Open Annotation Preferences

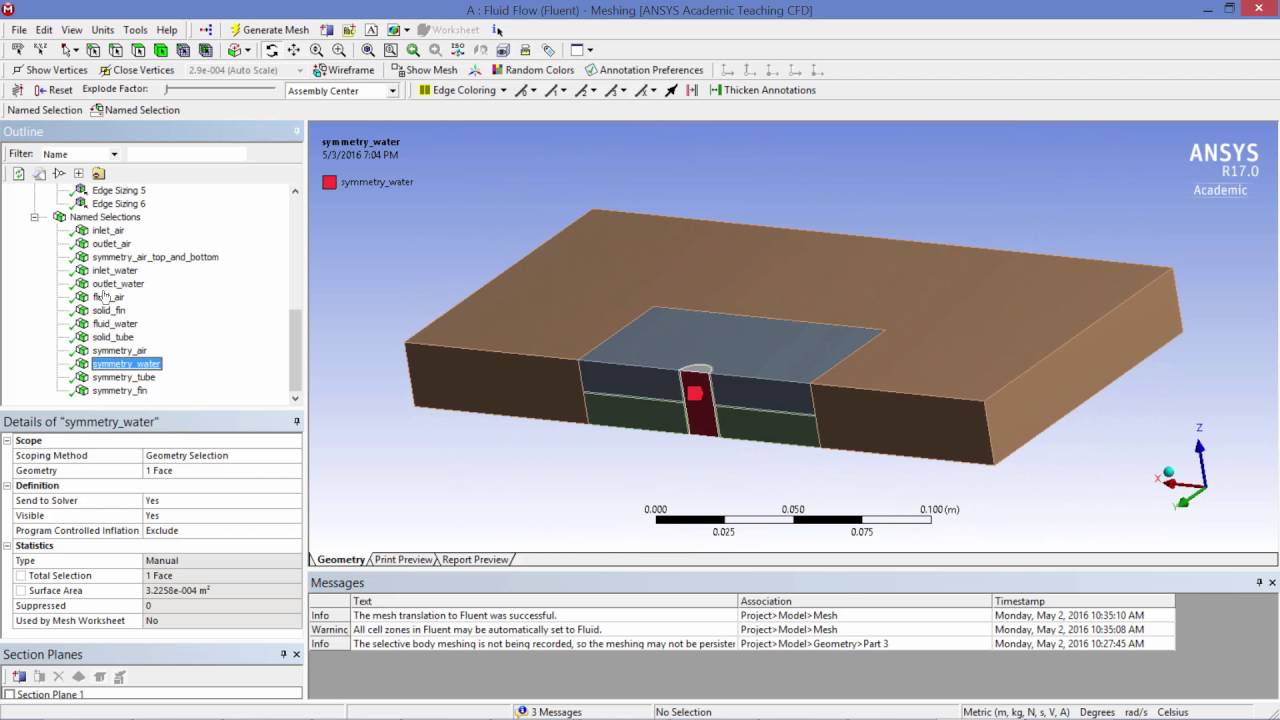tap(644, 70)
